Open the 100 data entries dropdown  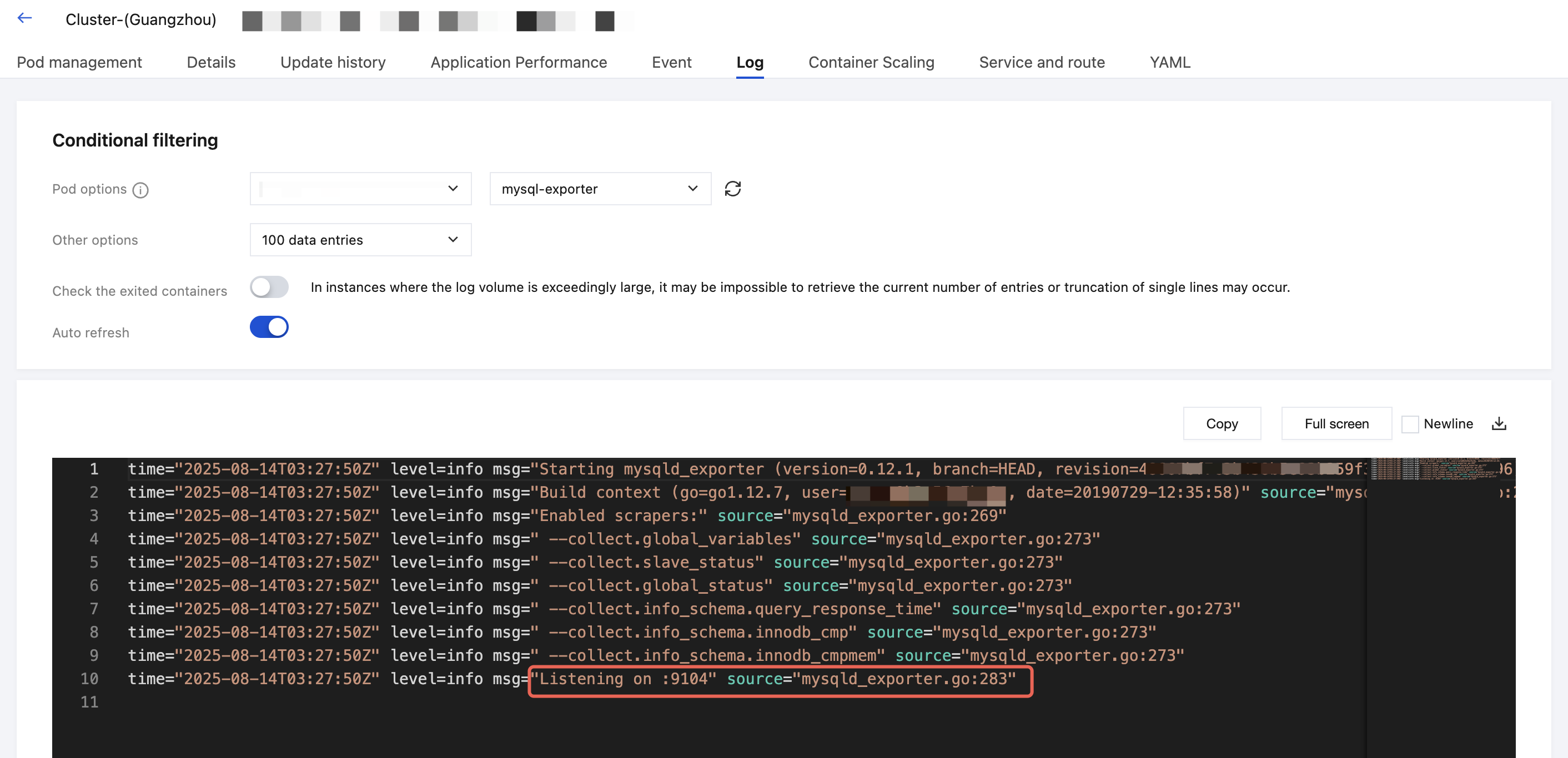coord(360,240)
